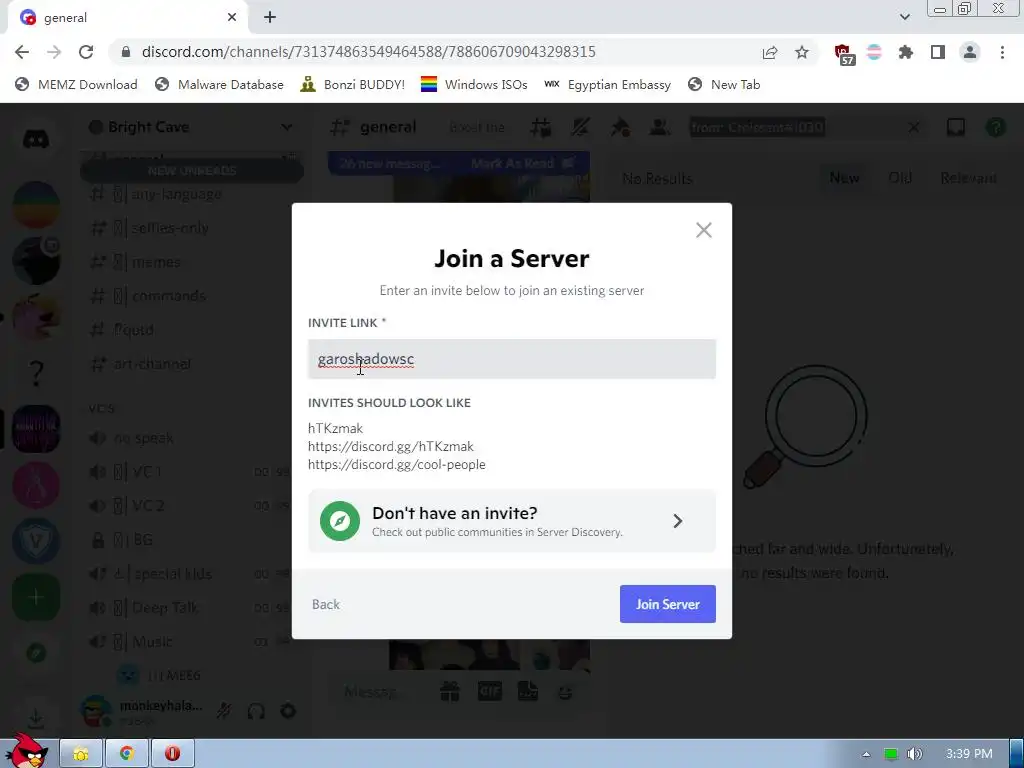
Task: Open the any-language channel
Action: tap(191, 194)
